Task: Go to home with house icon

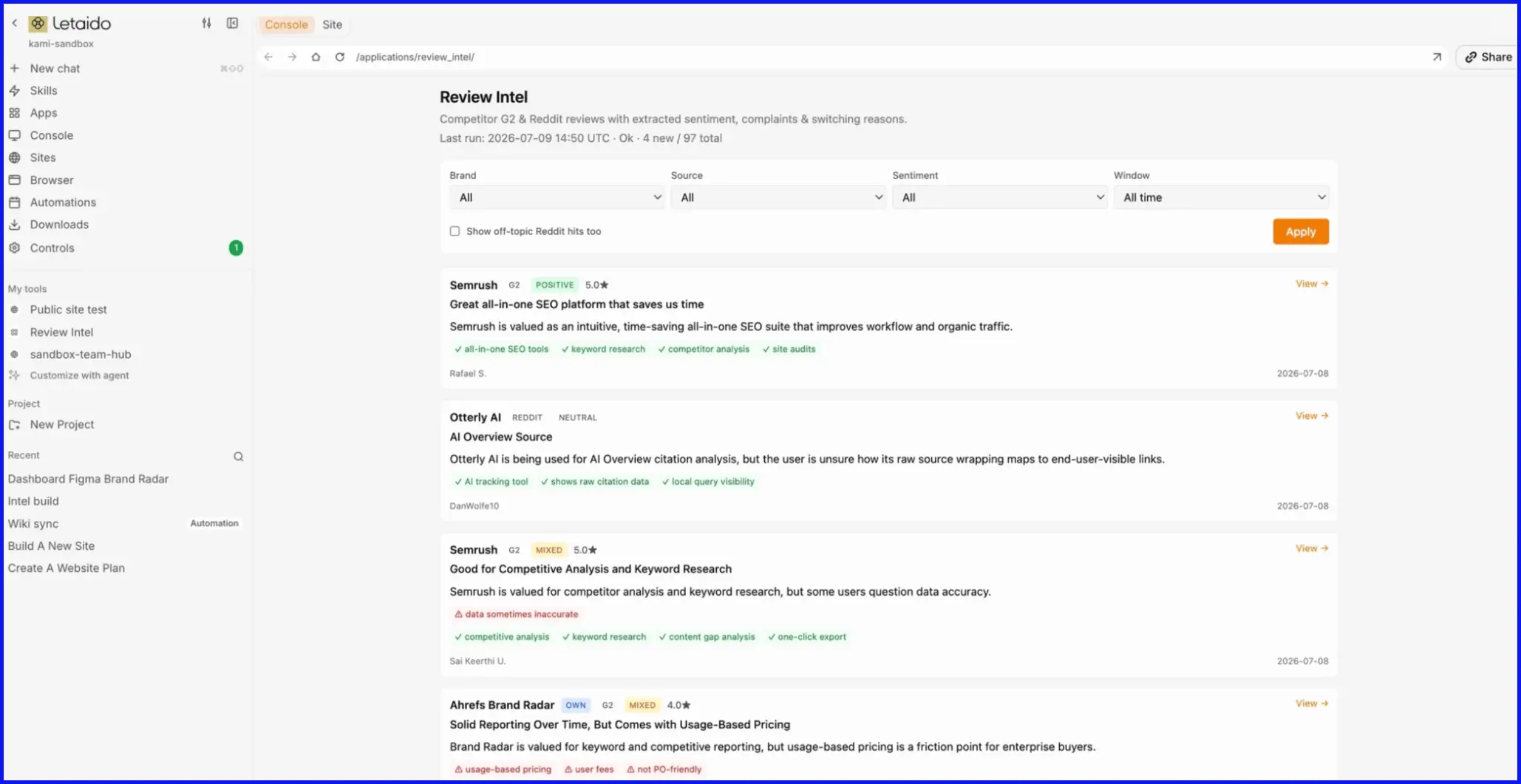Action: point(316,57)
